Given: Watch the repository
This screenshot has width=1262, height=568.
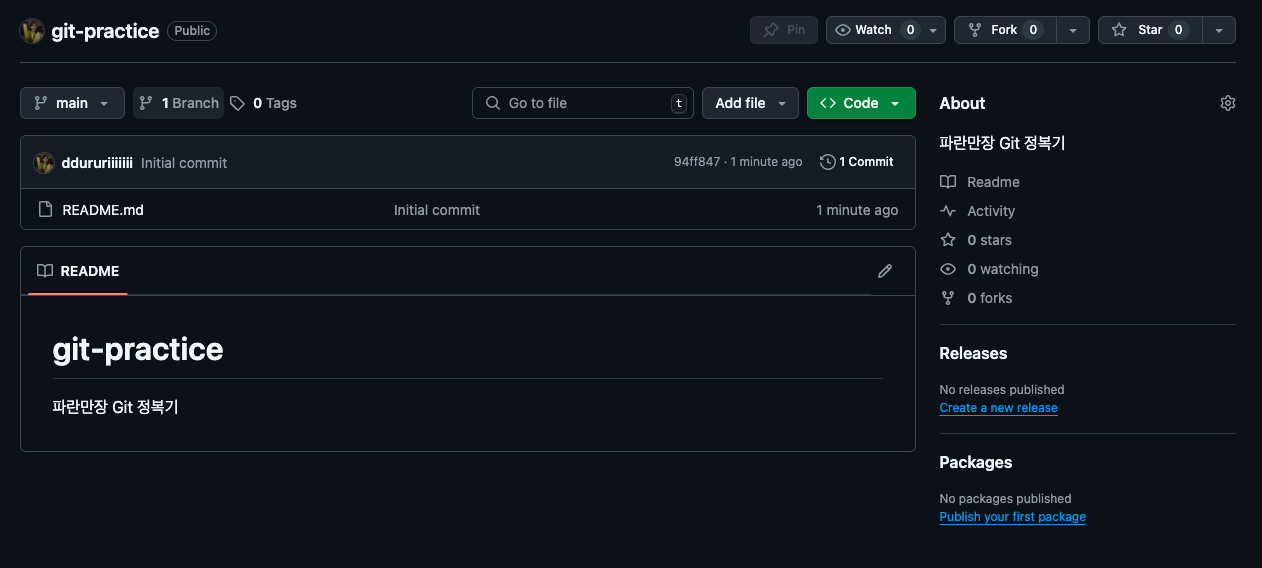Looking at the screenshot, I should click(873, 30).
